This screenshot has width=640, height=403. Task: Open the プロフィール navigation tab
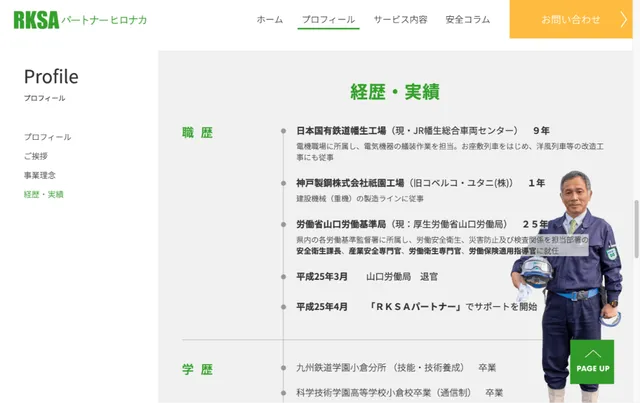328,19
